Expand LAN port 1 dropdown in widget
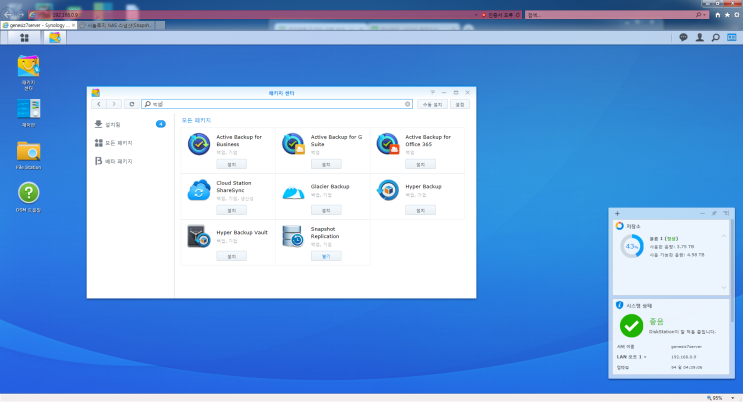This screenshot has width=743, height=402. click(645, 357)
